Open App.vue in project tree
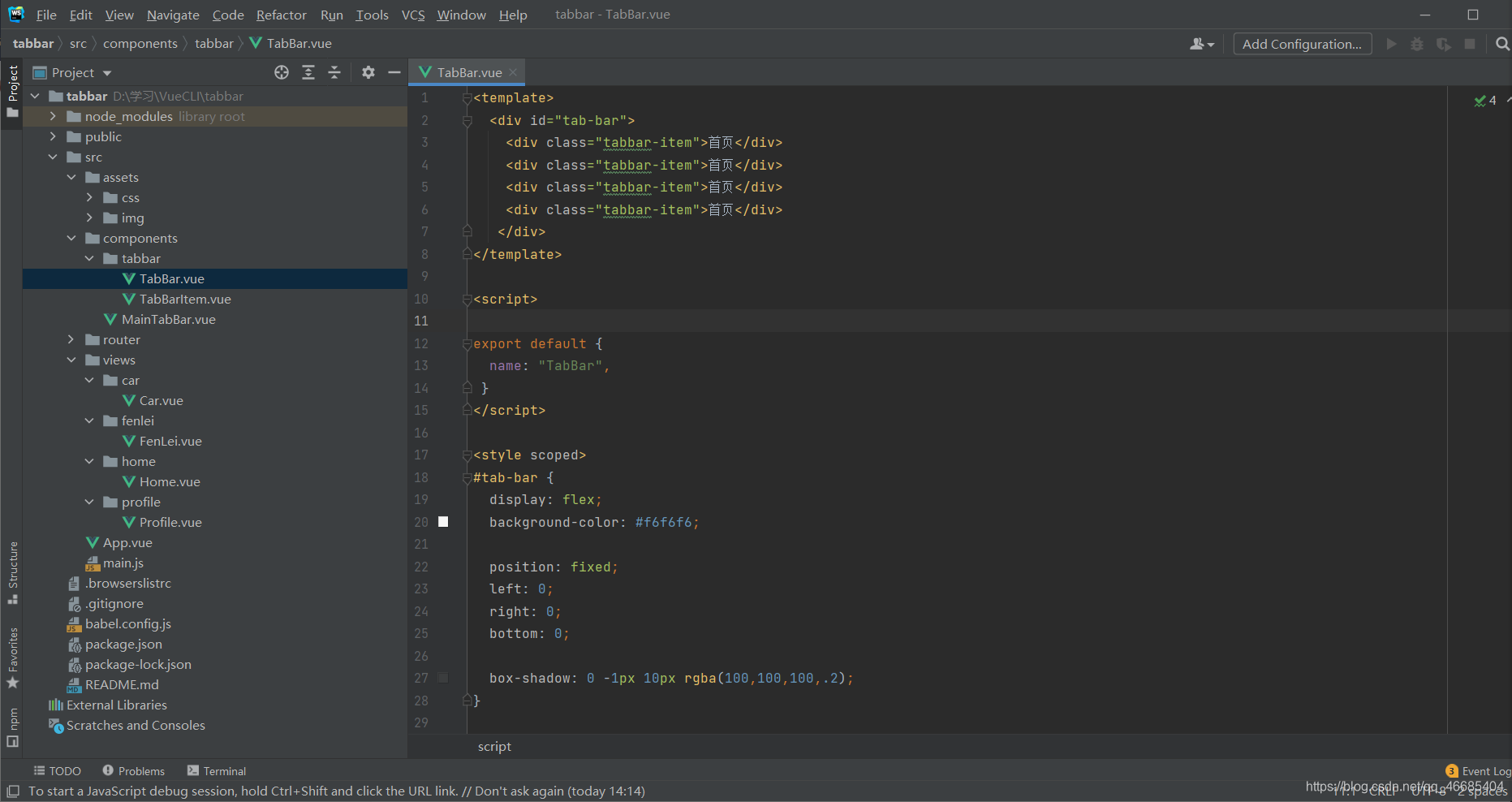The image size is (1512, 802). point(127,542)
